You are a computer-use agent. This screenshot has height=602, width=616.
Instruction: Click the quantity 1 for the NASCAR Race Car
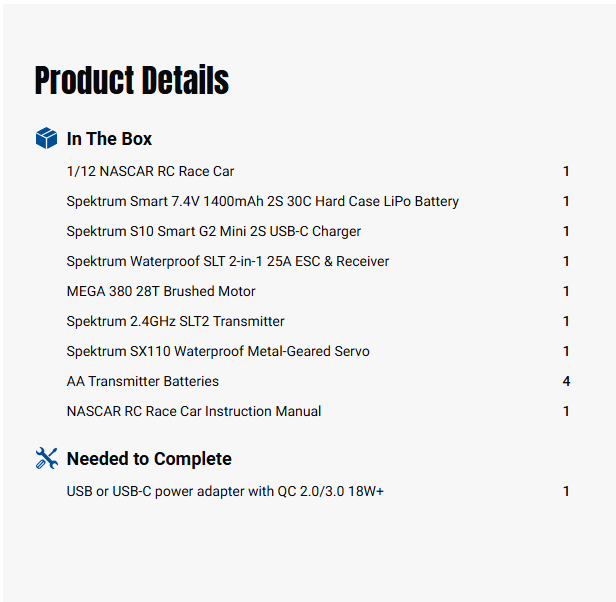[566, 171]
